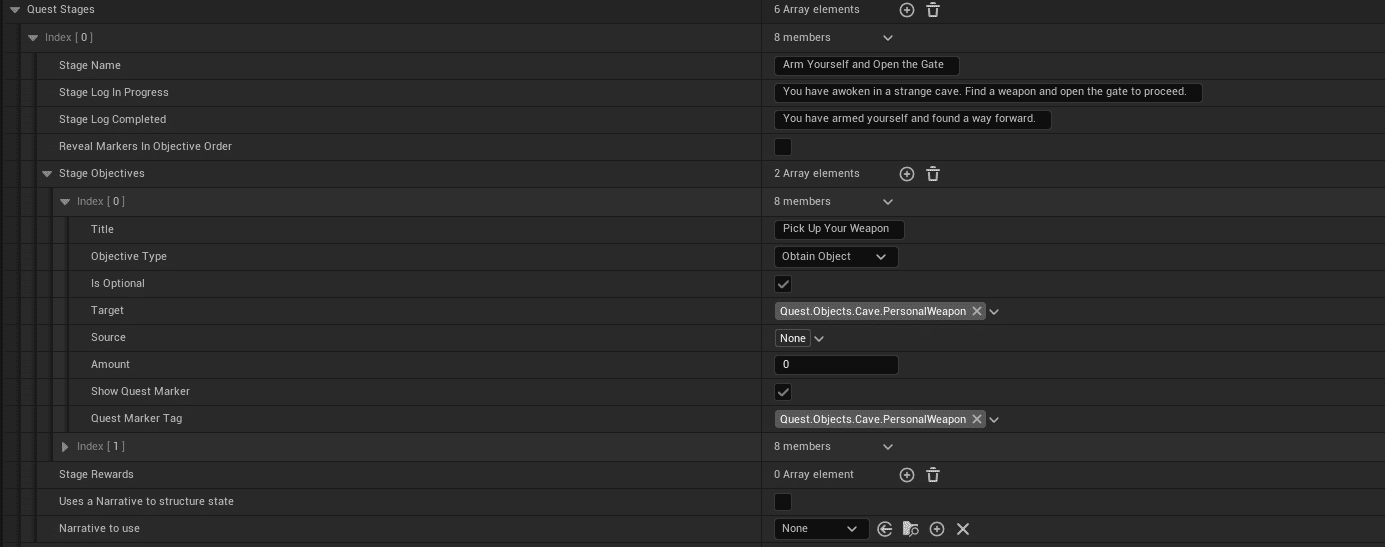Uncheck the Is Optional checkbox
This screenshot has height=547, width=1385.
783,284
